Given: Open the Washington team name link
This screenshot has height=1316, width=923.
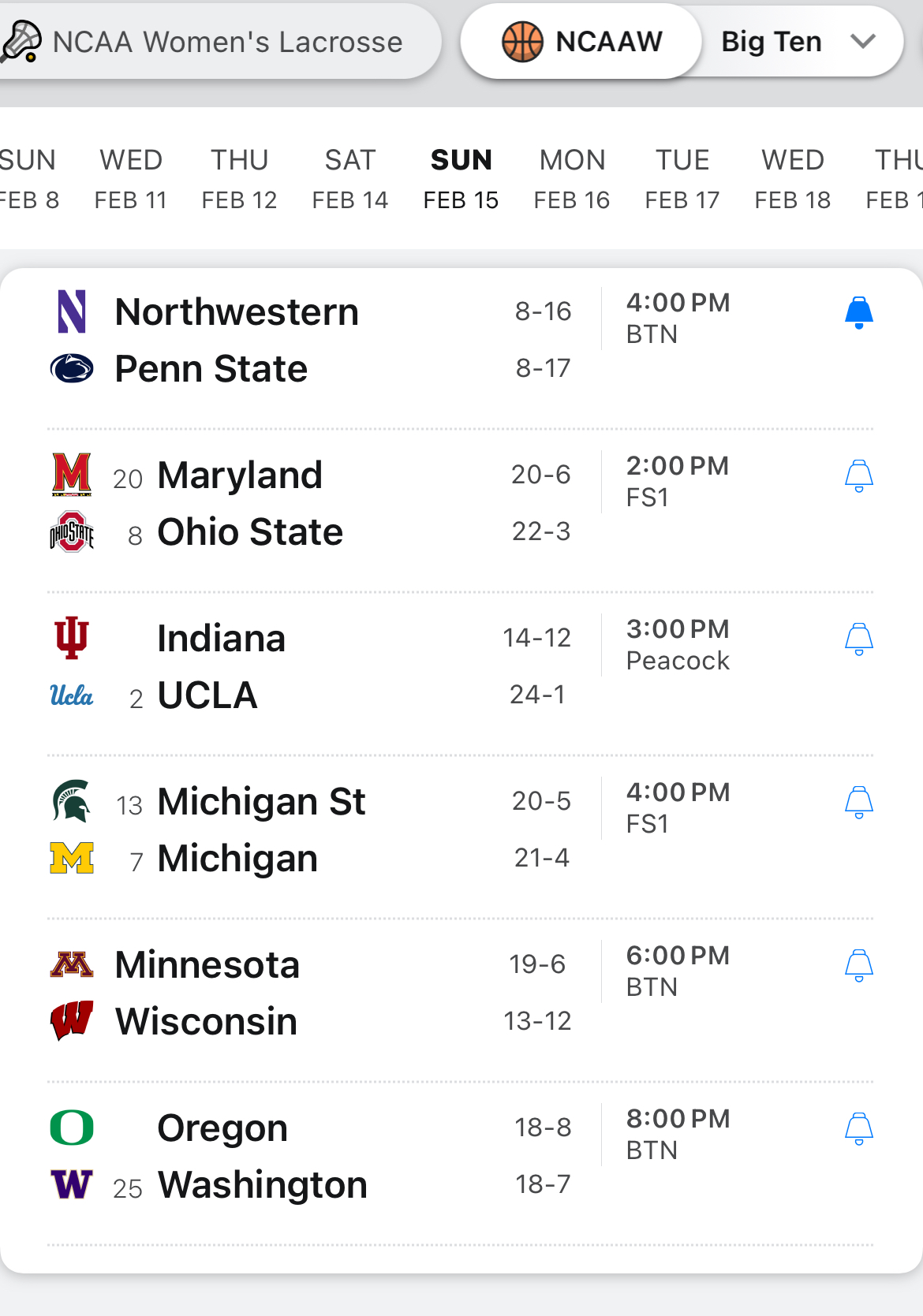Looking at the screenshot, I should 263,1185.
